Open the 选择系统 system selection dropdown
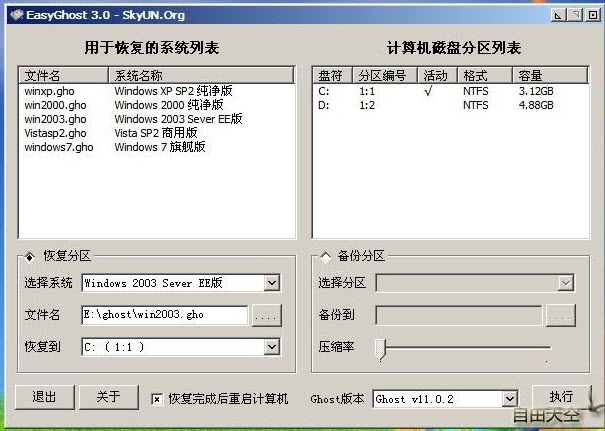Image resolution: width=605 pixels, height=431 pixels. click(271, 284)
